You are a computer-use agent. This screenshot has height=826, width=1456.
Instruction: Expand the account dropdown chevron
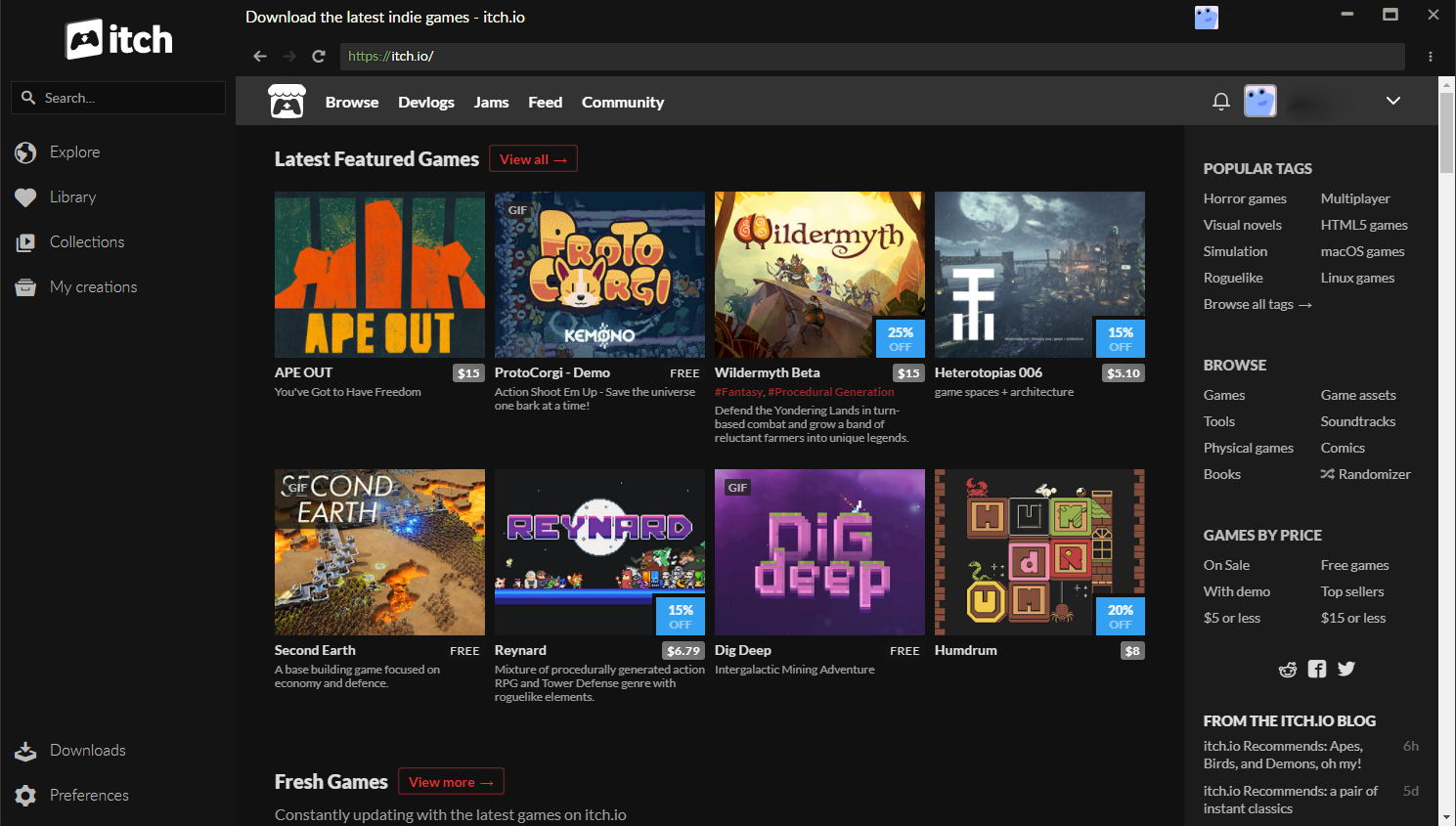(1393, 101)
